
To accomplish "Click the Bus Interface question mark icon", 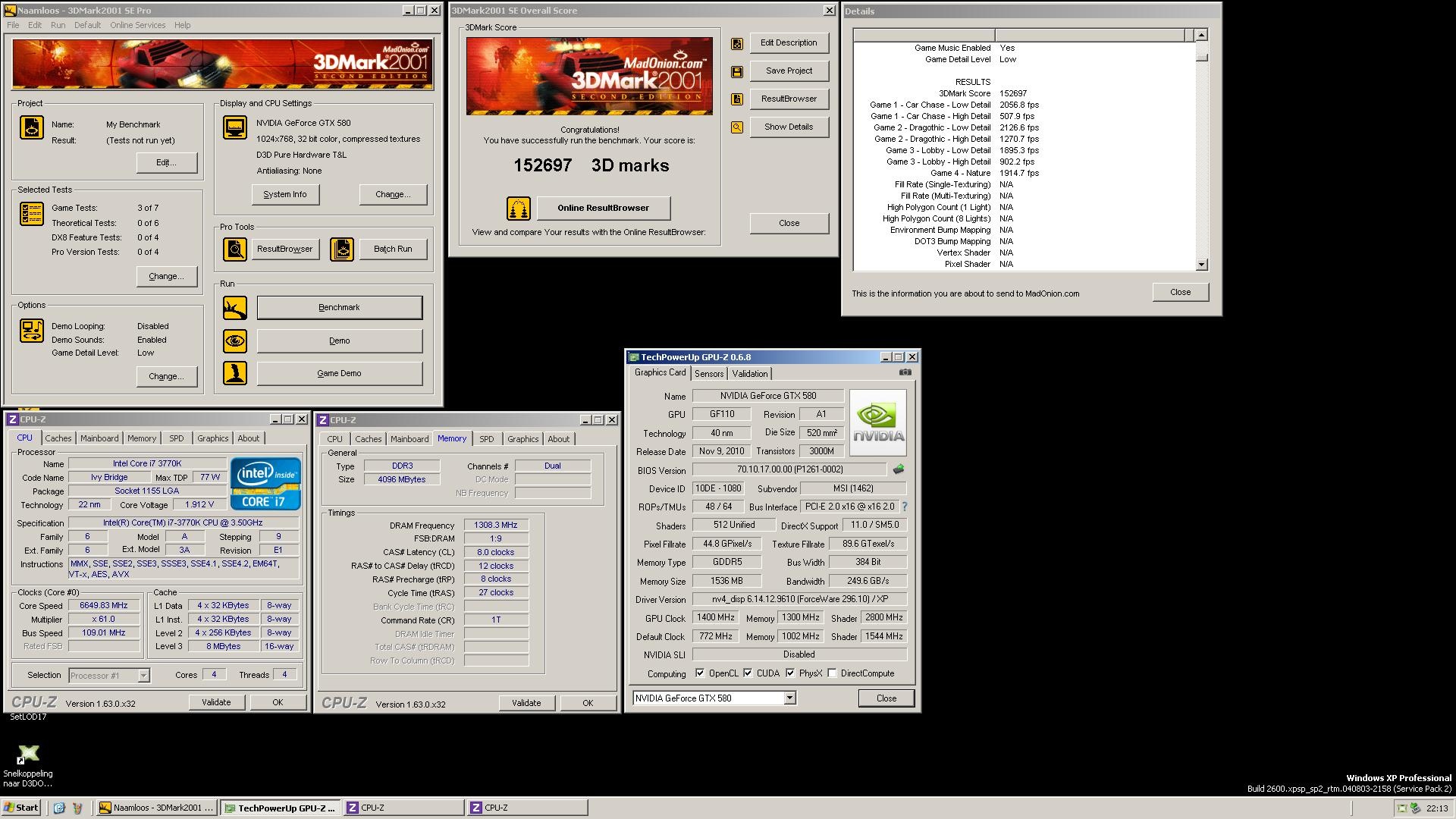I will pyautogui.click(x=904, y=507).
